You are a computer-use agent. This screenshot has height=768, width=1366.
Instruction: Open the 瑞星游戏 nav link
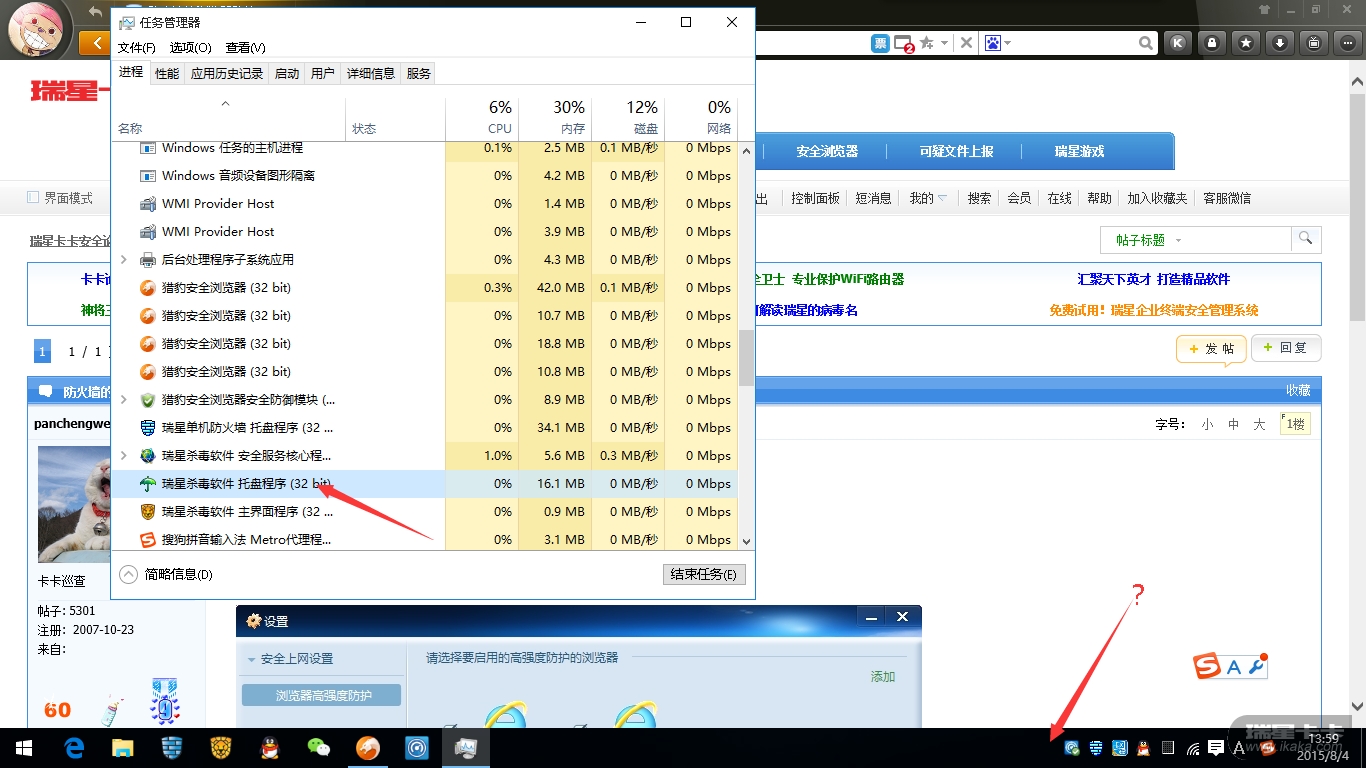(1079, 152)
